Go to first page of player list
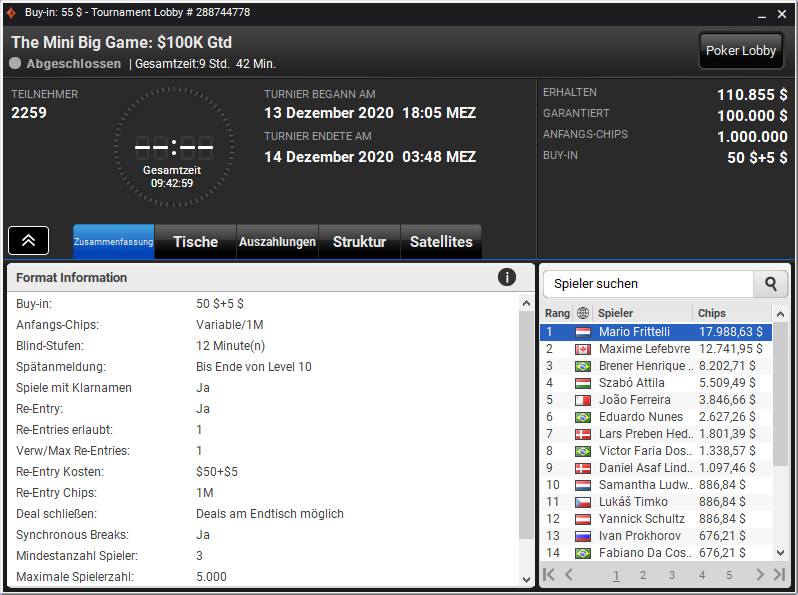This screenshot has width=798, height=595. pyautogui.click(x=549, y=575)
